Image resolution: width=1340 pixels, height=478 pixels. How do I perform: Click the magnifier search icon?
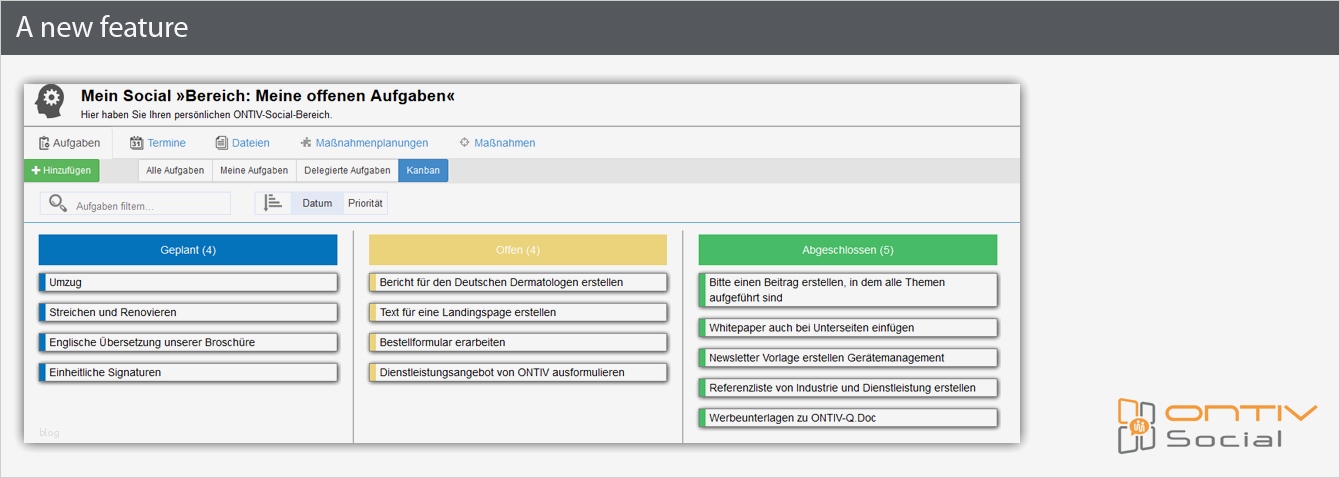(58, 203)
